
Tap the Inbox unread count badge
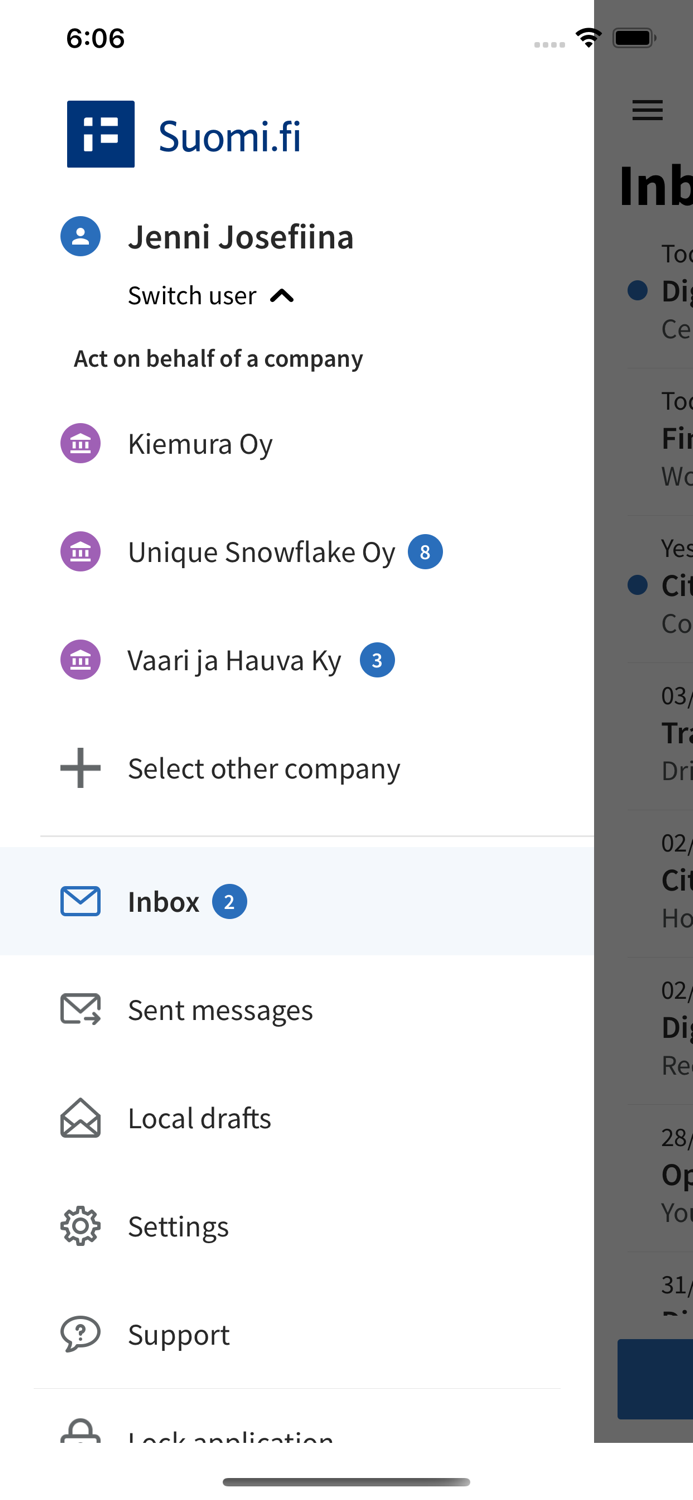point(229,901)
